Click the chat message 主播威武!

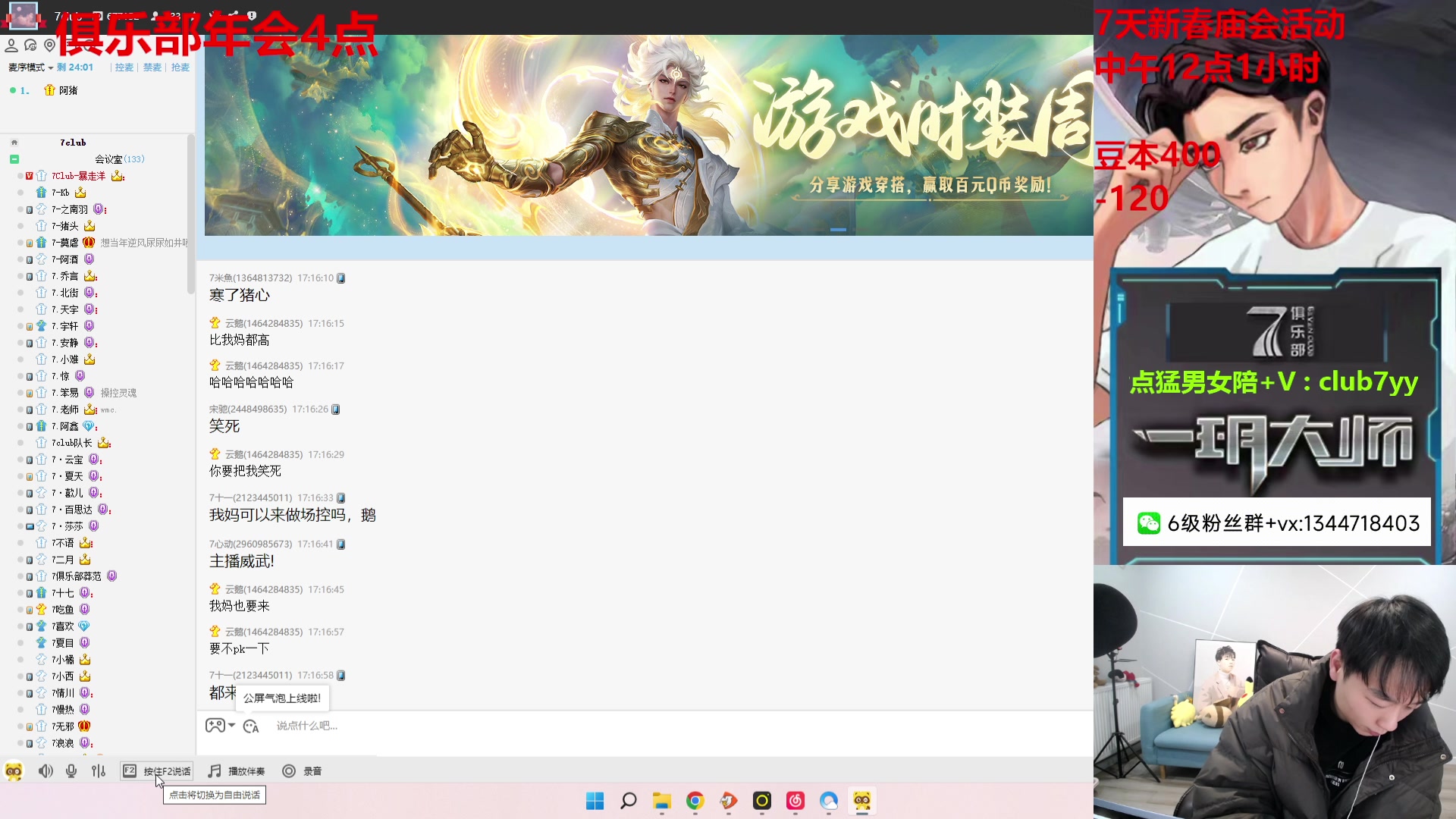(x=242, y=562)
